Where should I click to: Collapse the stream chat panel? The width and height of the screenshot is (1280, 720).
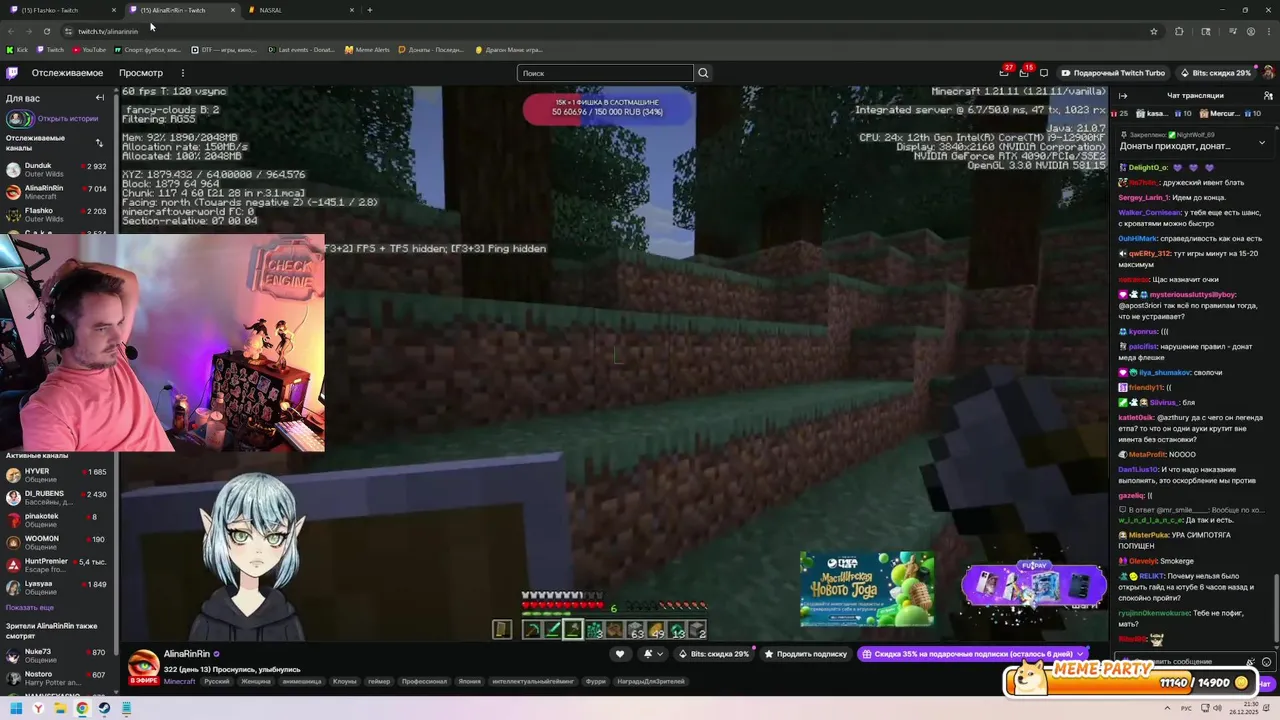[x=1123, y=96]
